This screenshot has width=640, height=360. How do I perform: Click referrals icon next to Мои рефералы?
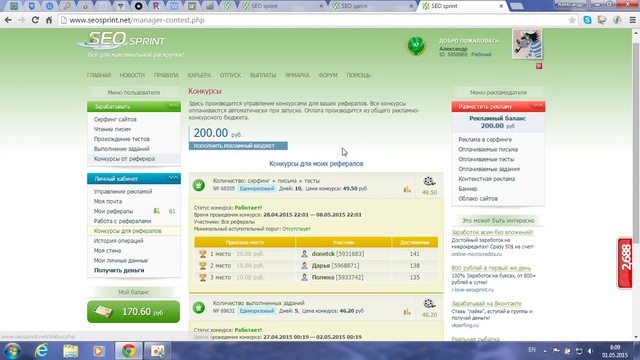(x=156, y=211)
